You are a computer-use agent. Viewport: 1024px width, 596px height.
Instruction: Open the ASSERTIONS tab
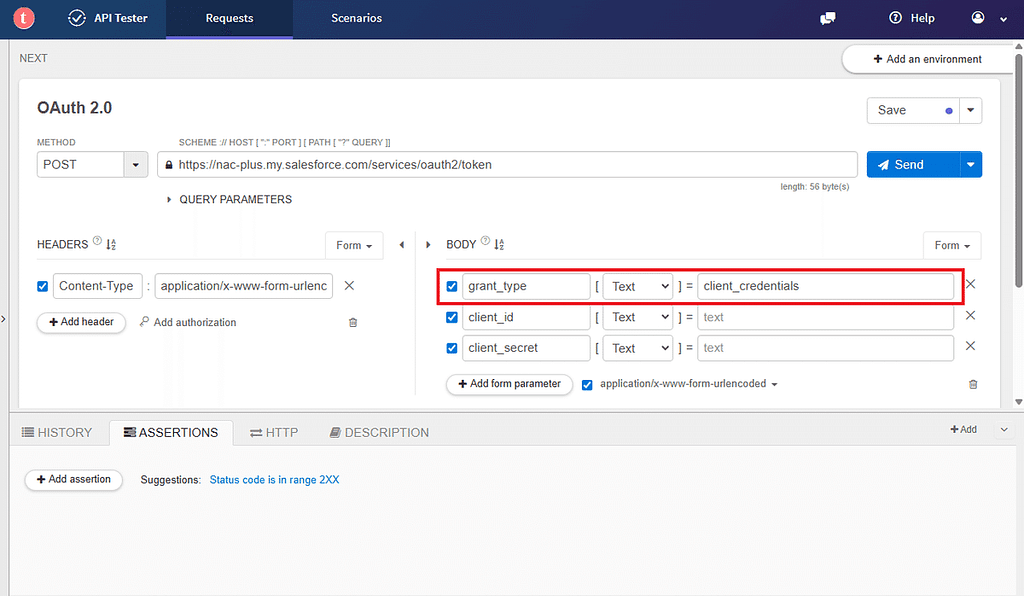170,432
